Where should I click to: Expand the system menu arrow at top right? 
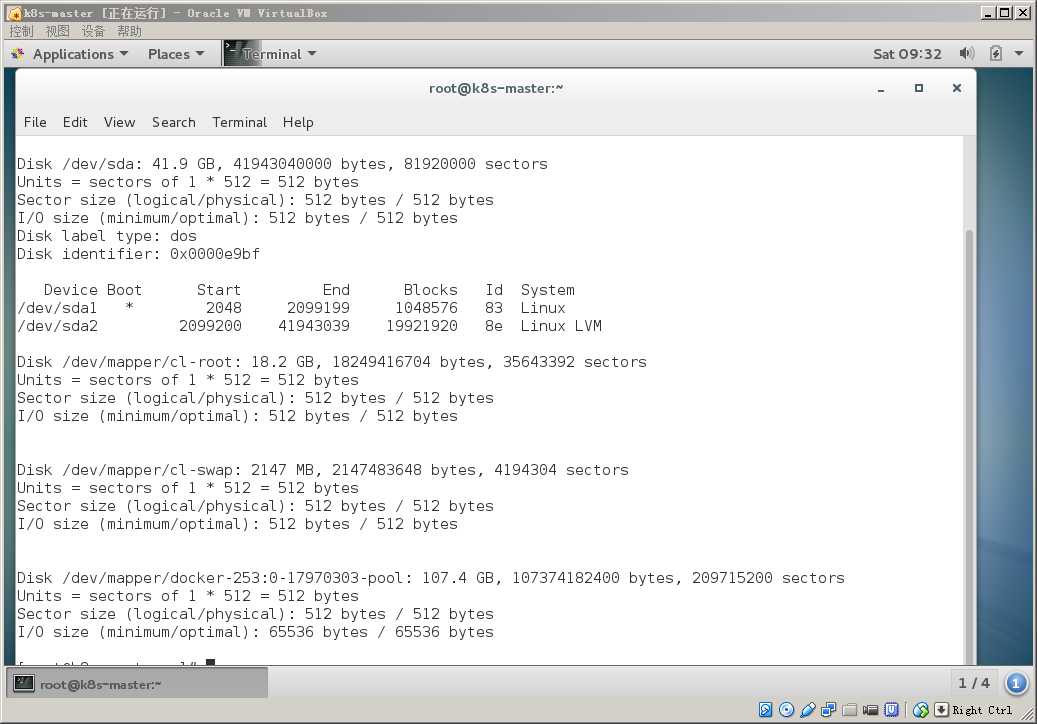[x=1018, y=54]
